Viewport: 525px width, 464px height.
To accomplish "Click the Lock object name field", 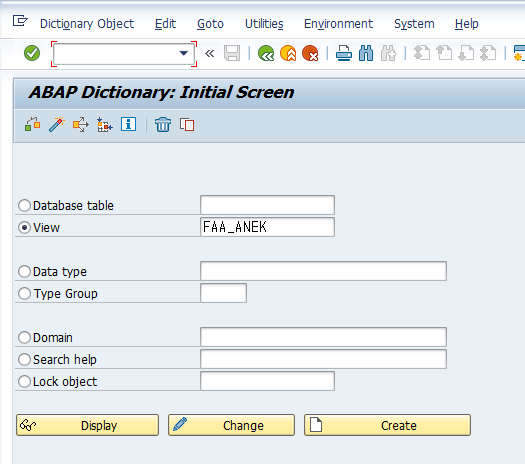I will coord(267,381).
